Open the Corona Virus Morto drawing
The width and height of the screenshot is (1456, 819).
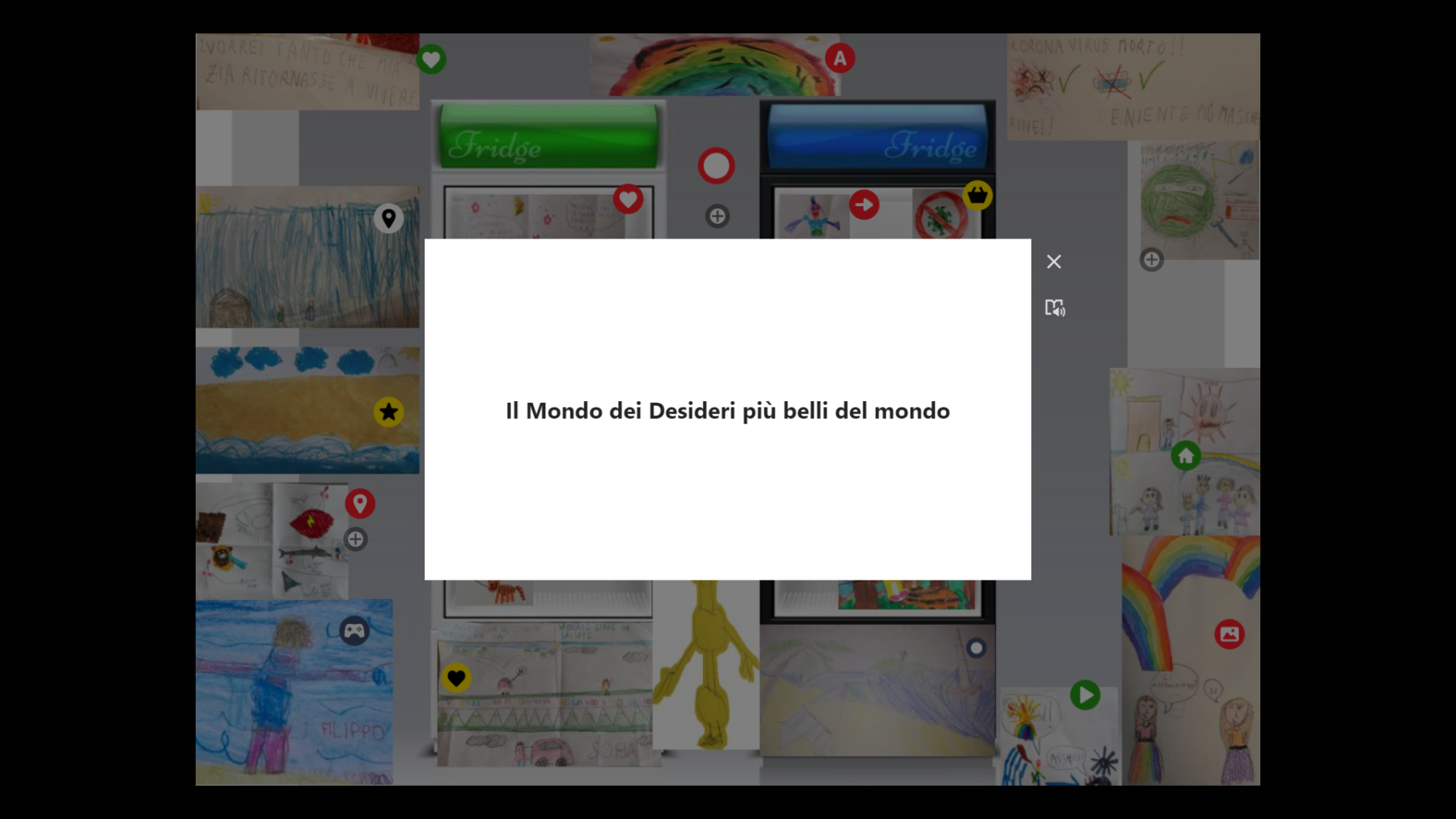(x=1133, y=87)
